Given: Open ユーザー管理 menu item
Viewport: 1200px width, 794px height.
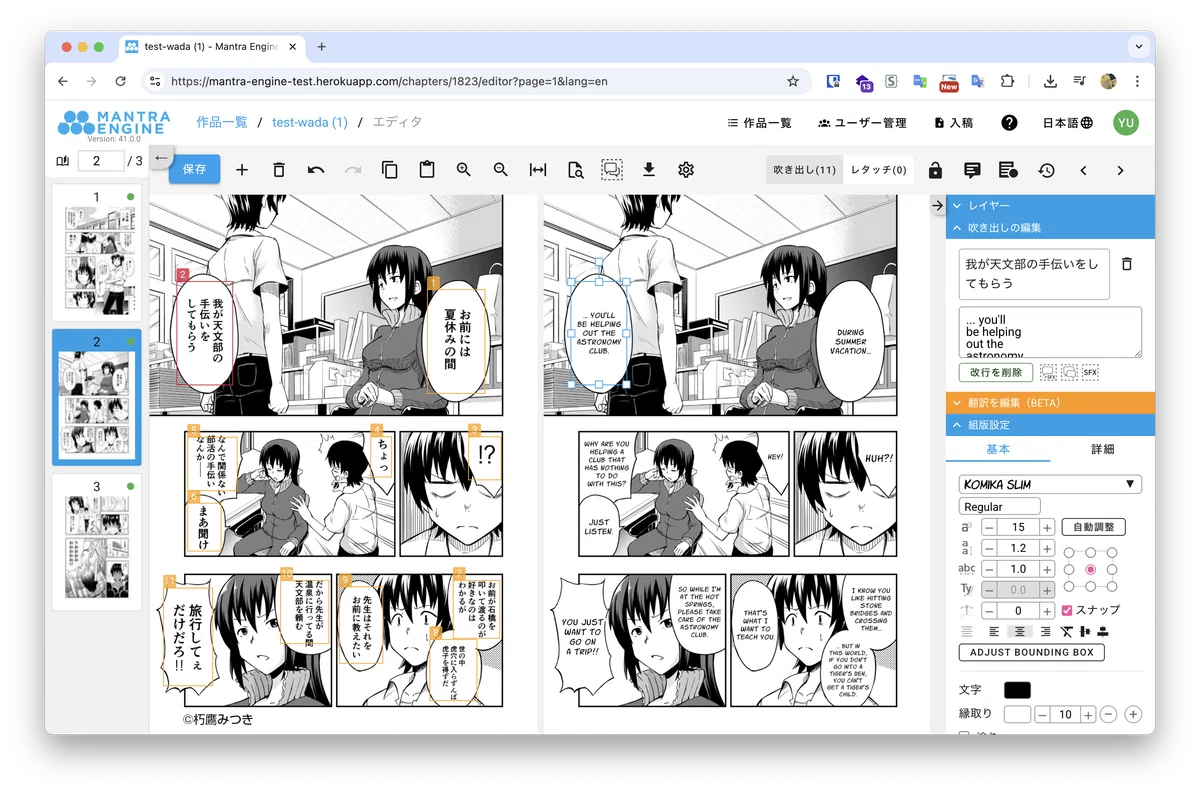Looking at the screenshot, I should pyautogui.click(x=862, y=123).
